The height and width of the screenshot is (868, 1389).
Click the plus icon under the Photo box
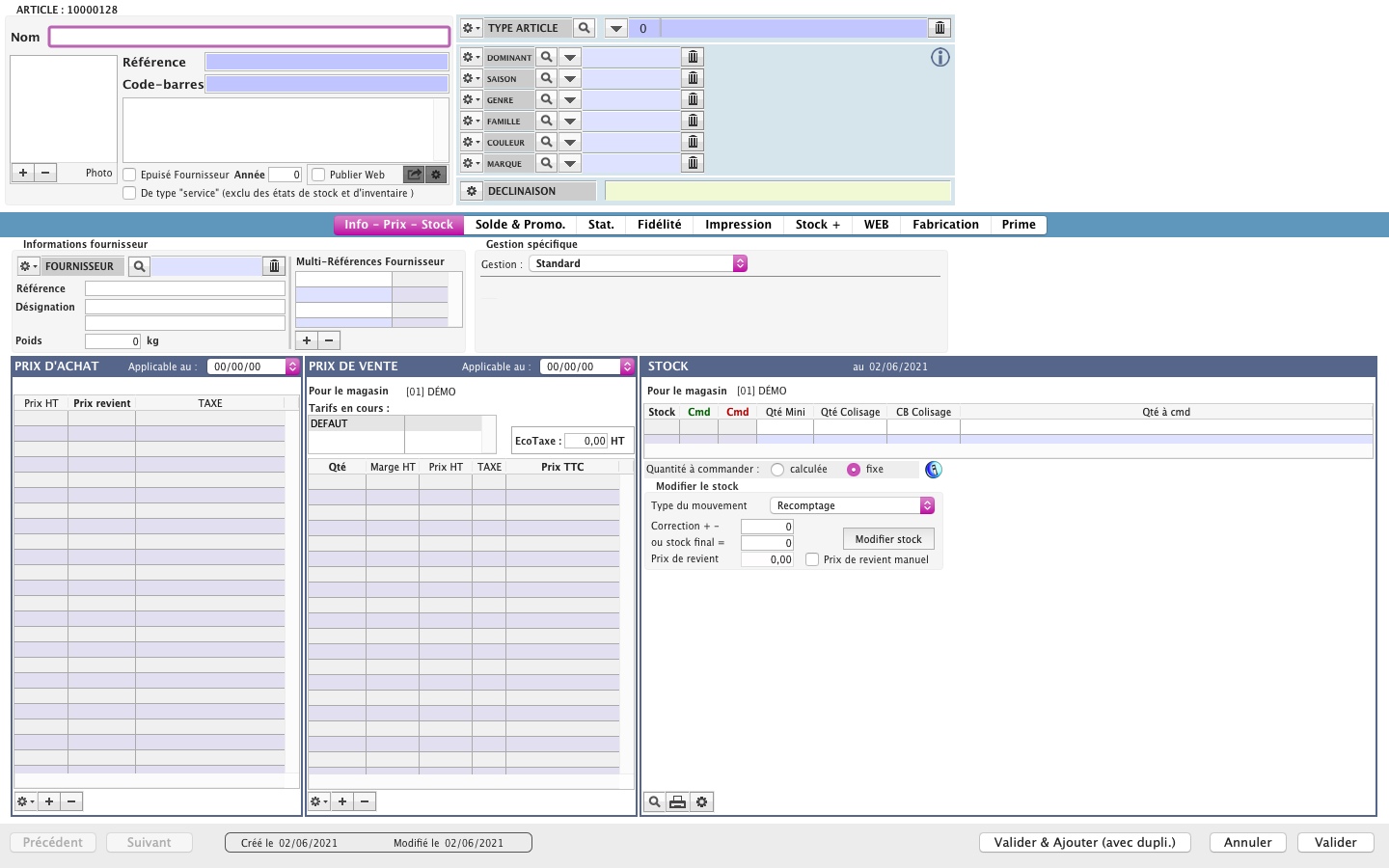point(23,173)
